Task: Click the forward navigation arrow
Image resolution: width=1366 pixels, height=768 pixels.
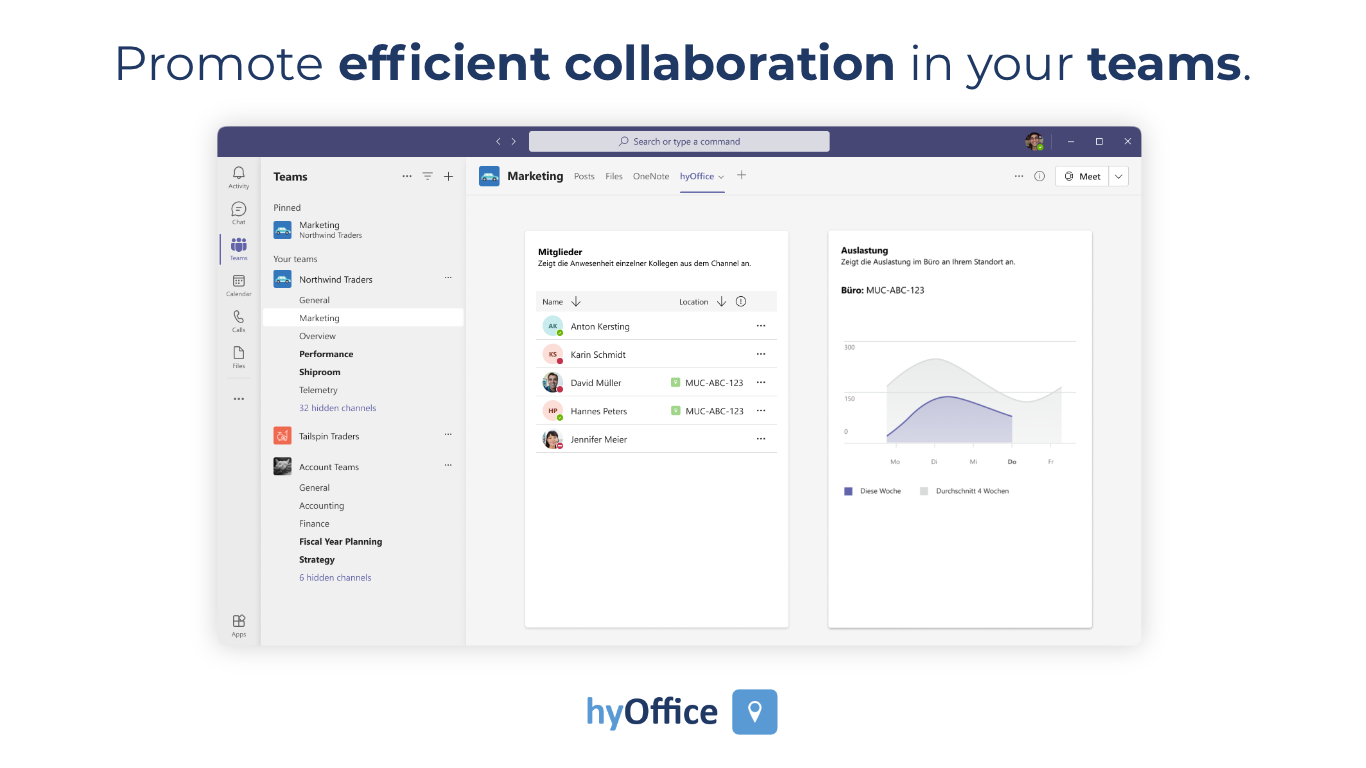Action: coord(514,141)
